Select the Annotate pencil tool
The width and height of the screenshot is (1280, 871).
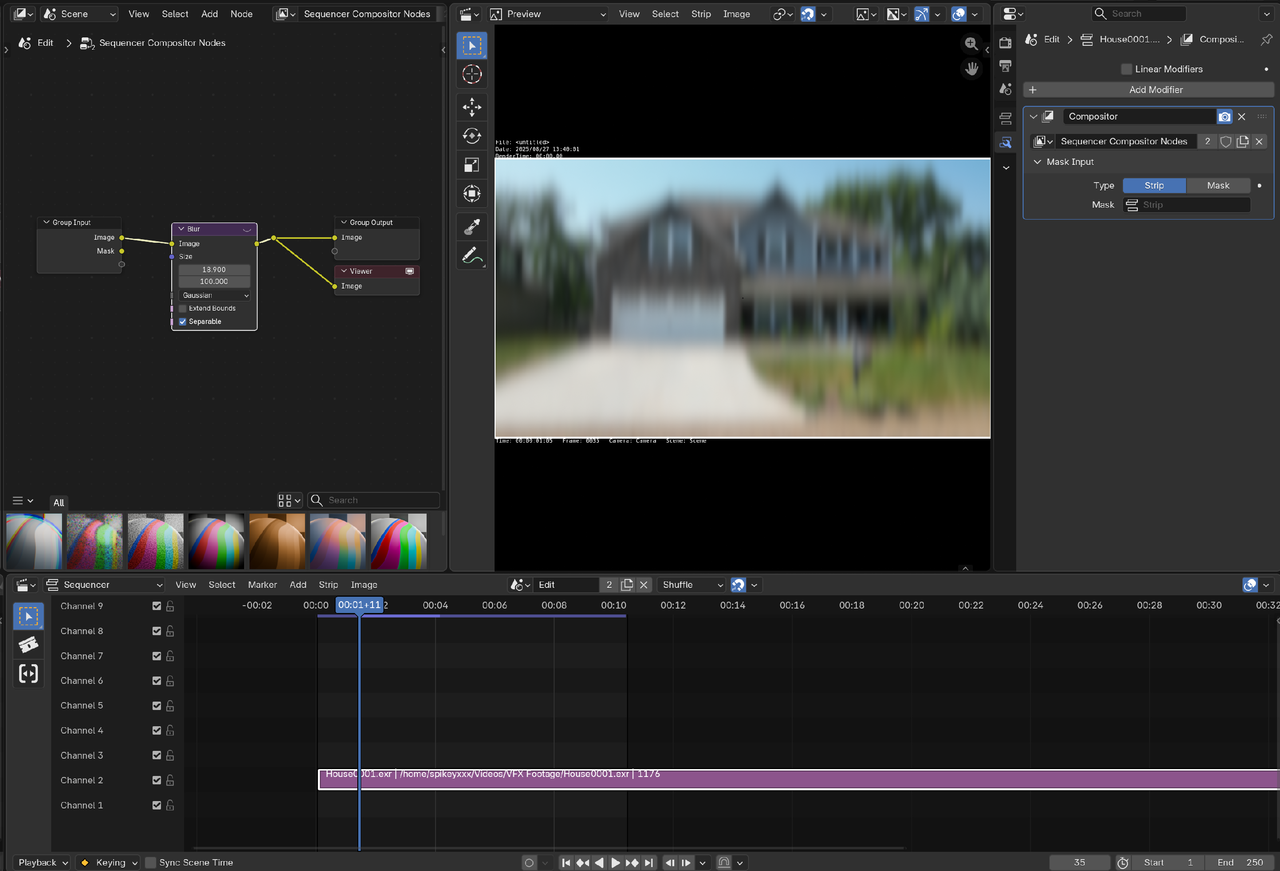472,257
